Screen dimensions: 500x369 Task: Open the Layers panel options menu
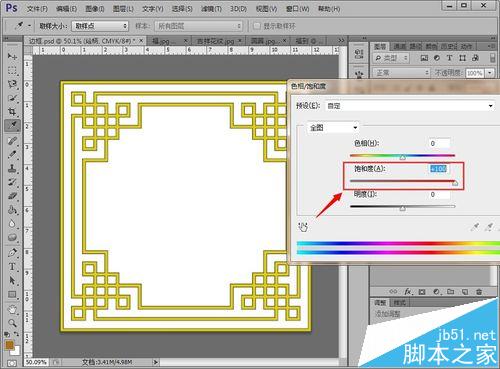tap(491, 46)
